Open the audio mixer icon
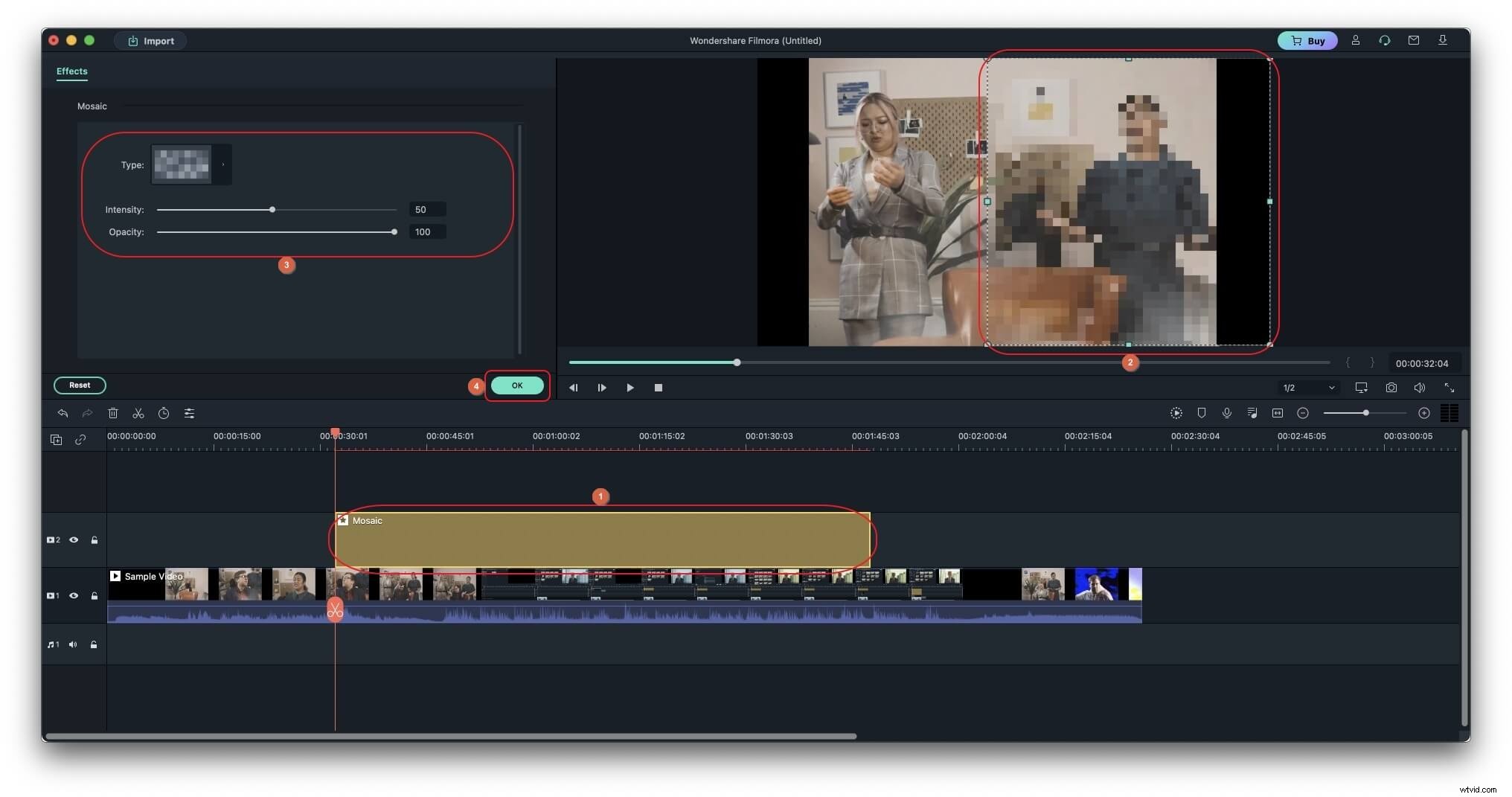Image resolution: width=1512 pixels, height=797 pixels. [x=1252, y=414]
